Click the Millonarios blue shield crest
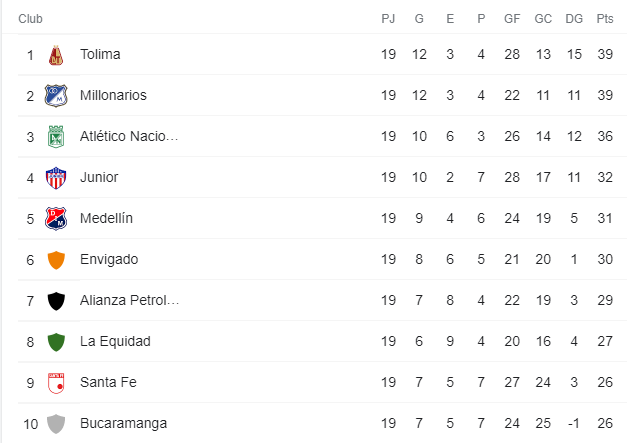The image size is (627, 443). (x=56, y=96)
